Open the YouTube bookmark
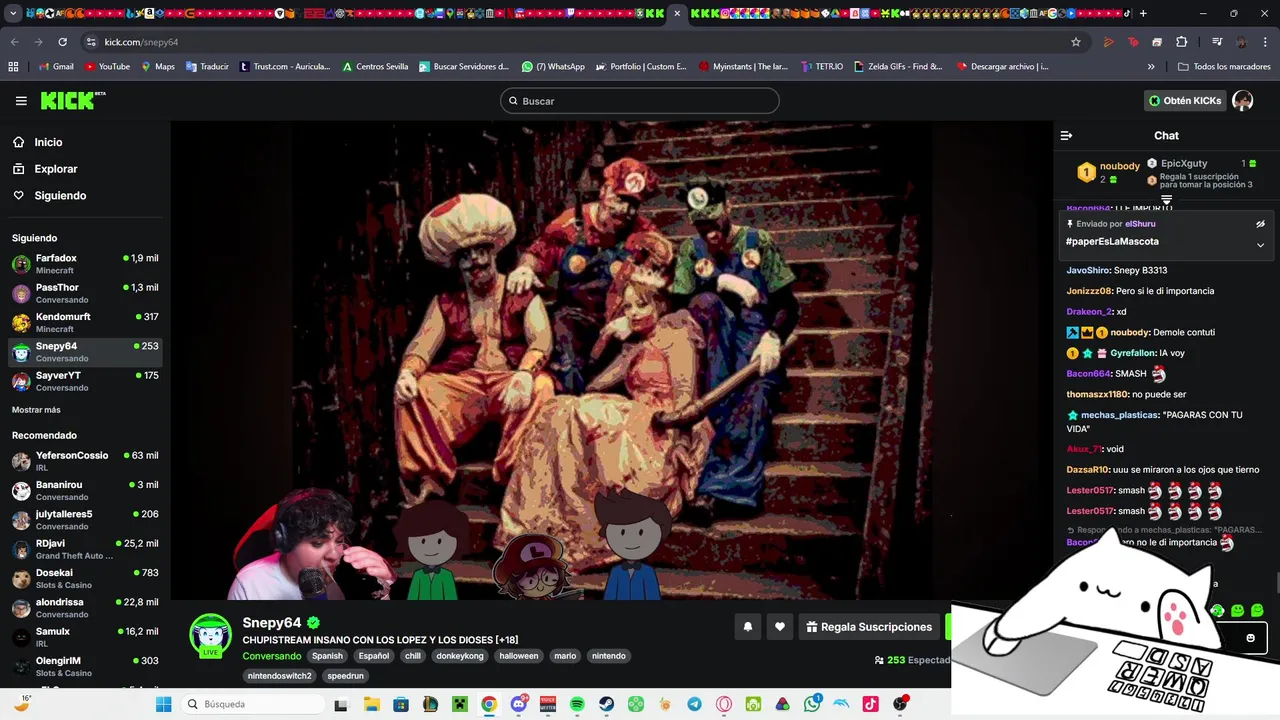This screenshot has height=720, width=1280. (x=107, y=67)
